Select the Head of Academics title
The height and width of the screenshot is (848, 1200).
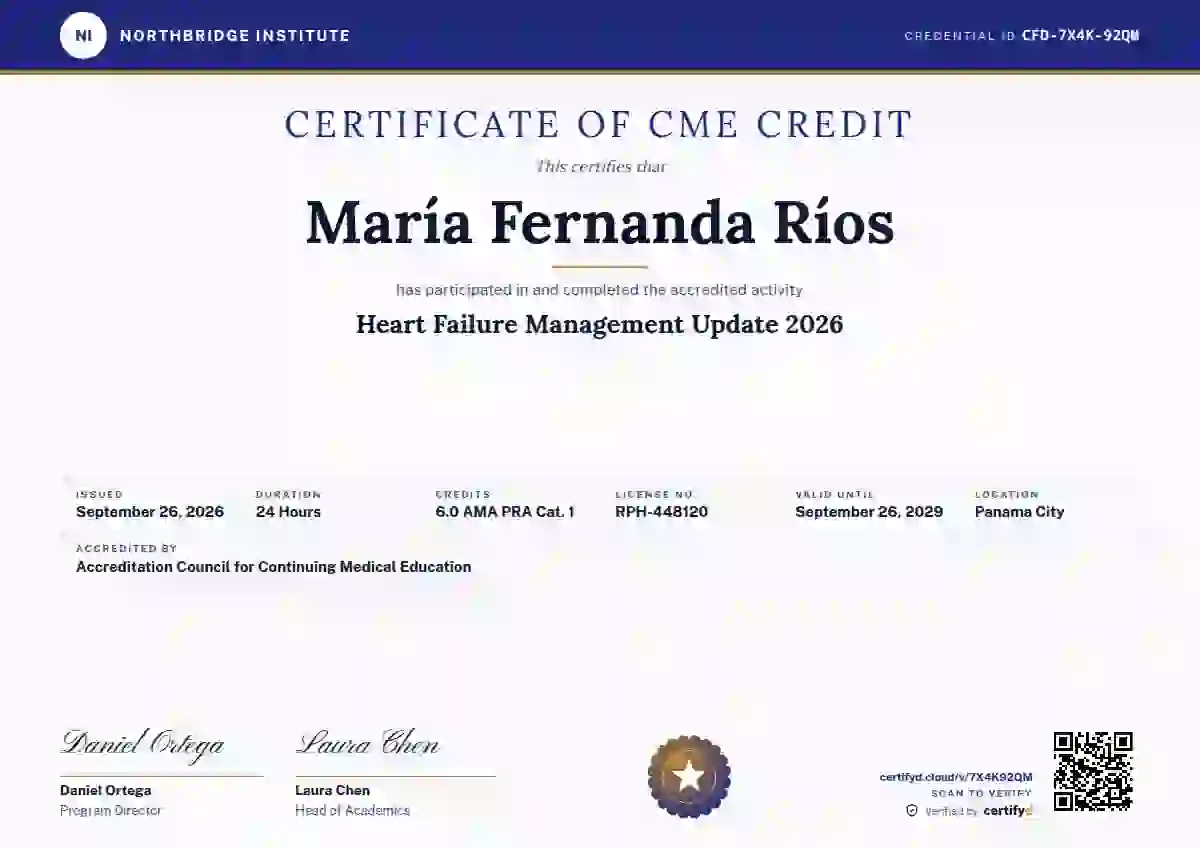tap(352, 811)
